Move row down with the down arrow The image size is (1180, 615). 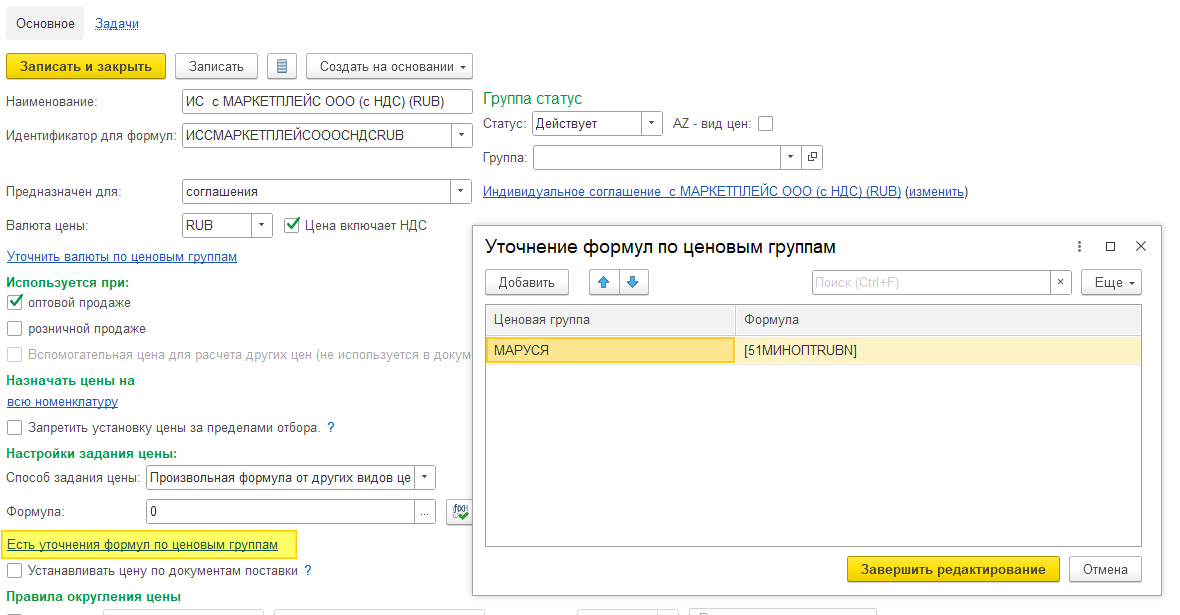point(632,282)
